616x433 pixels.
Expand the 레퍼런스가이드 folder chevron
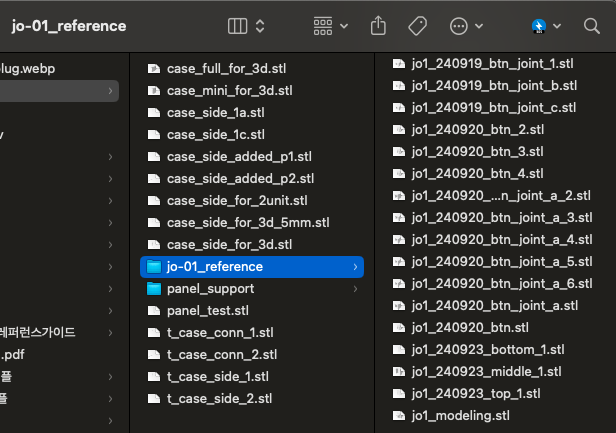coord(110,333)
